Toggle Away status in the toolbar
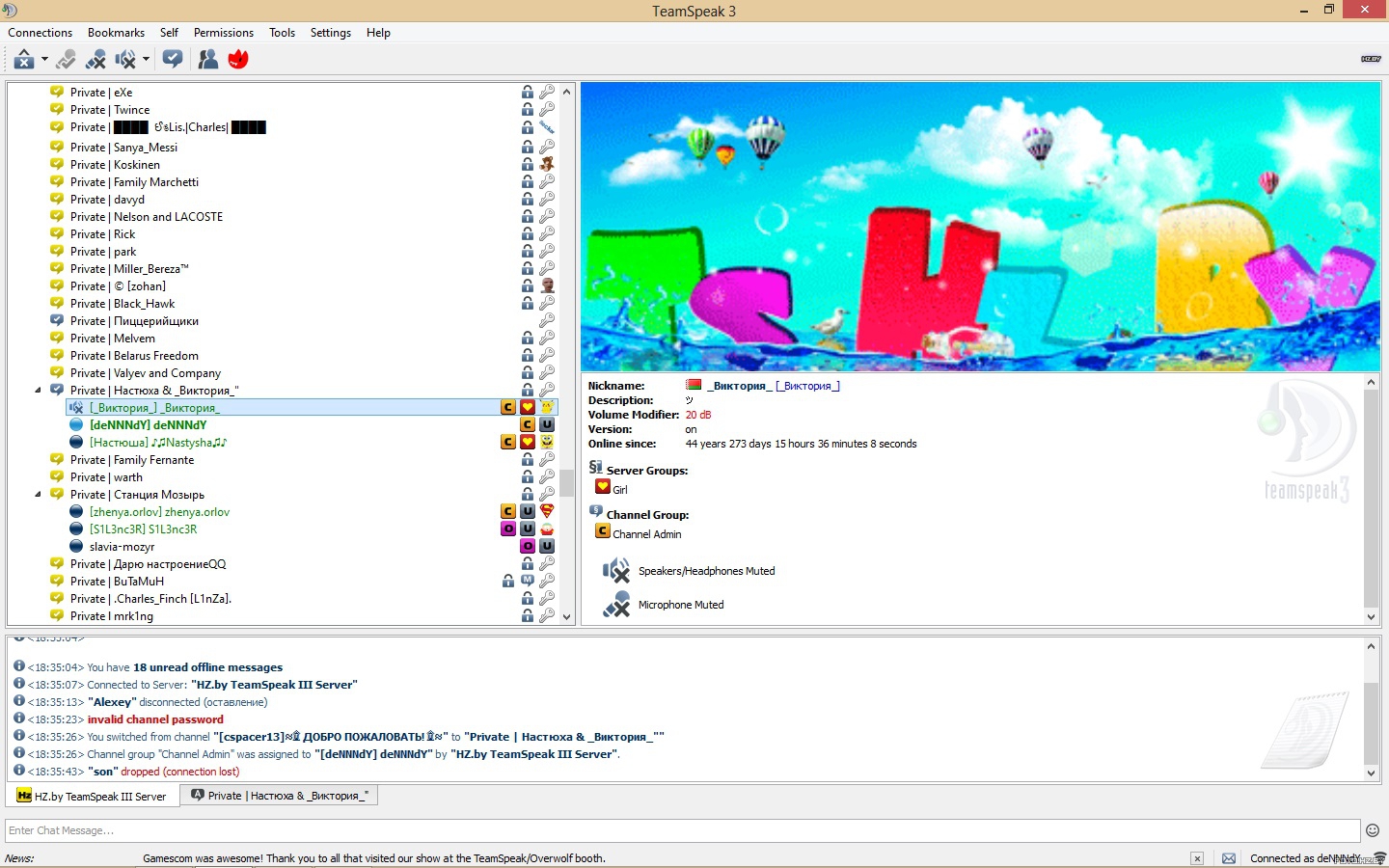Screen dimensions: 1389x868 [x=66, y=60]
